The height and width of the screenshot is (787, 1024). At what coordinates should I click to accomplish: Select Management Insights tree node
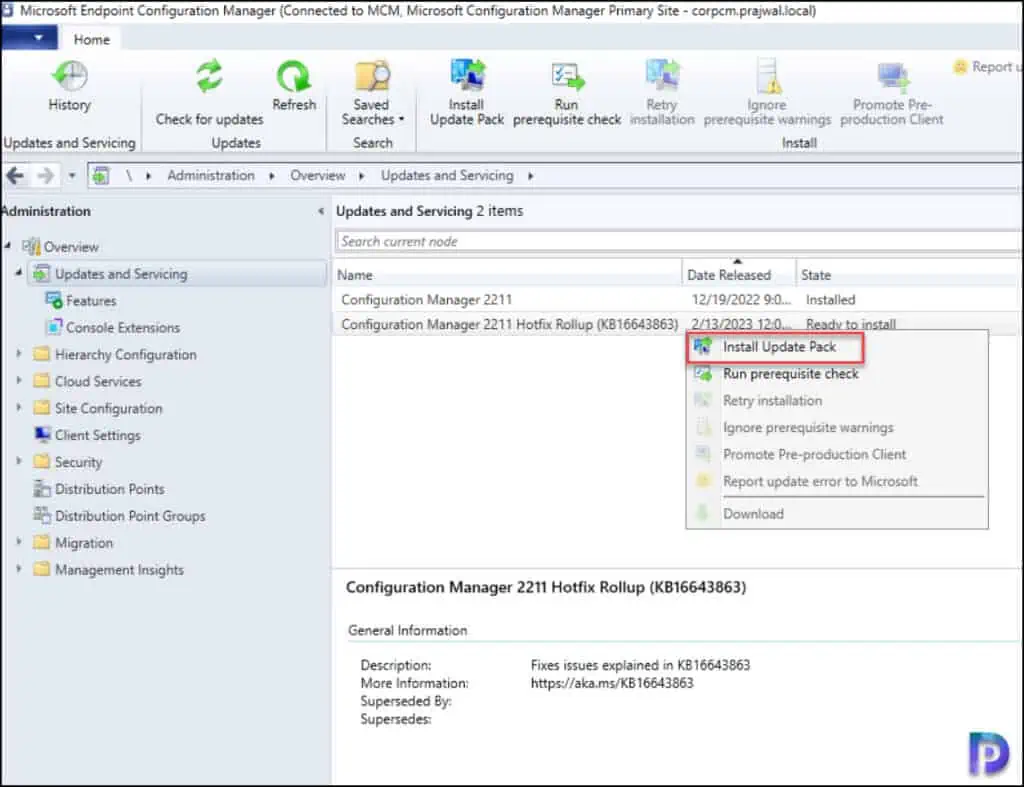click(119, 570)
